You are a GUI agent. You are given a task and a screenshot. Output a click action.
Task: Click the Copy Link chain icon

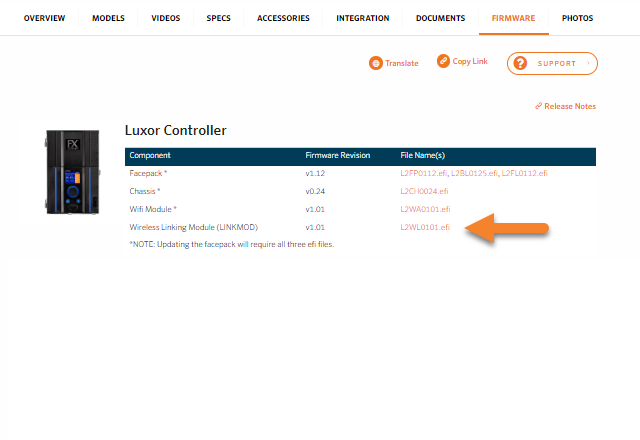(x=443, y=61)
